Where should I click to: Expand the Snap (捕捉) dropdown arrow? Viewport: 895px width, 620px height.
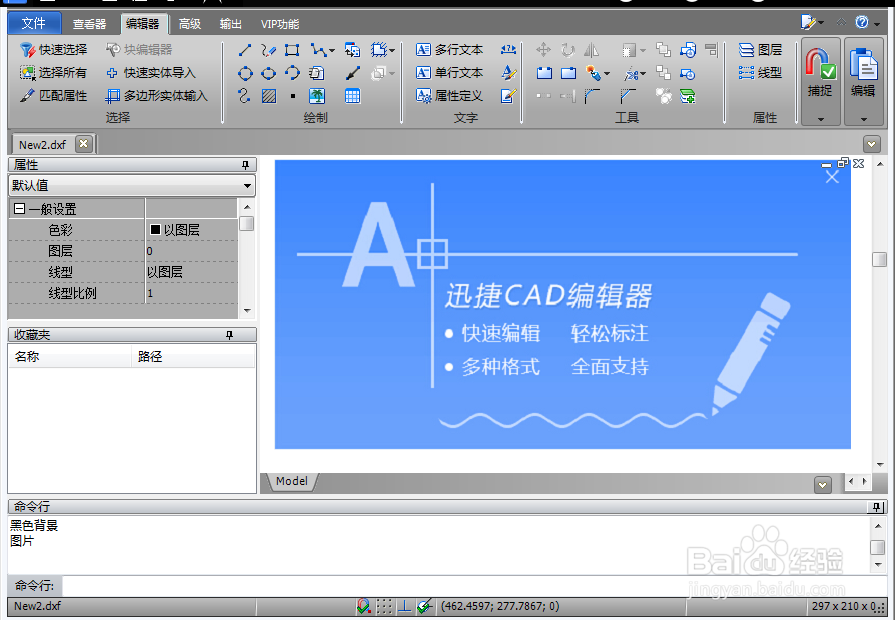click(x=820, y=119)
